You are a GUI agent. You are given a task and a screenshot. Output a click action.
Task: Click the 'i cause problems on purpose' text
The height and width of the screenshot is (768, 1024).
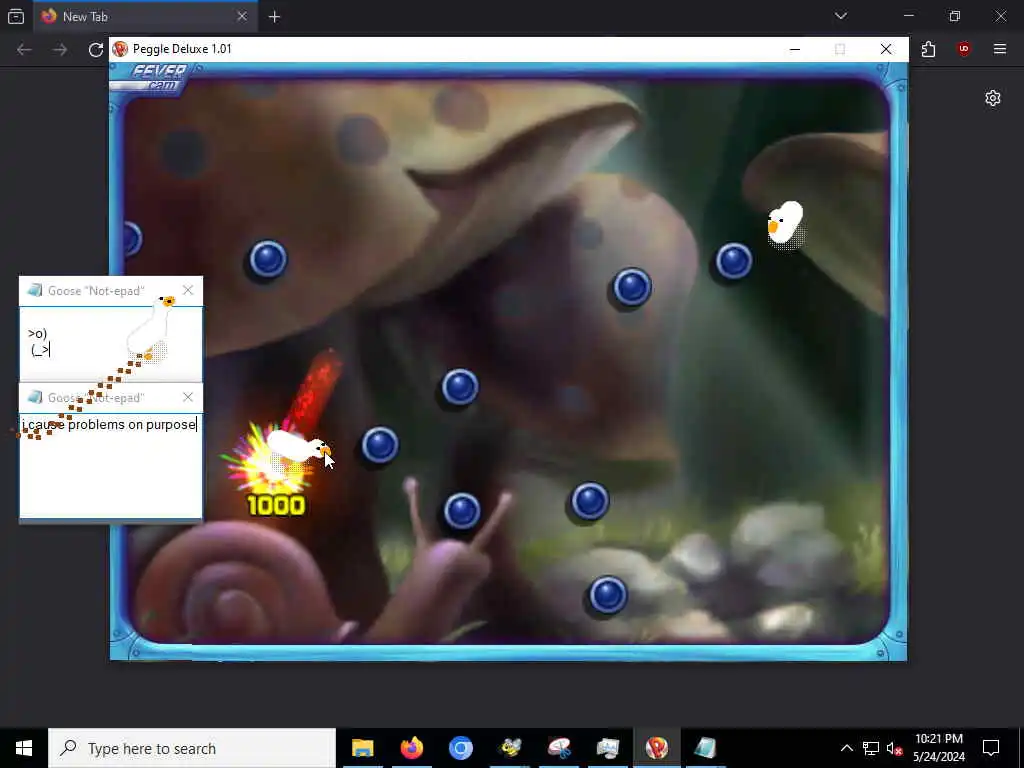coord(109,424)
